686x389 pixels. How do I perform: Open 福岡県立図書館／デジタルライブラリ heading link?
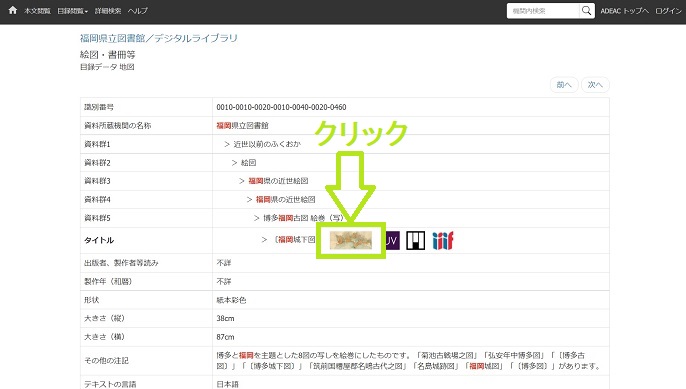tap(159, 38)
